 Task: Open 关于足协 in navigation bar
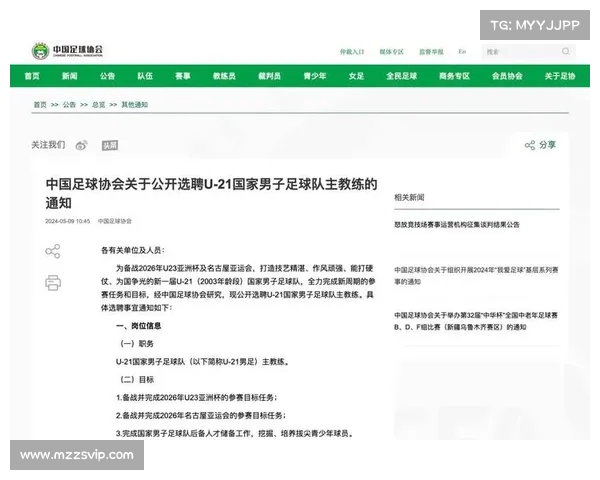560,76
